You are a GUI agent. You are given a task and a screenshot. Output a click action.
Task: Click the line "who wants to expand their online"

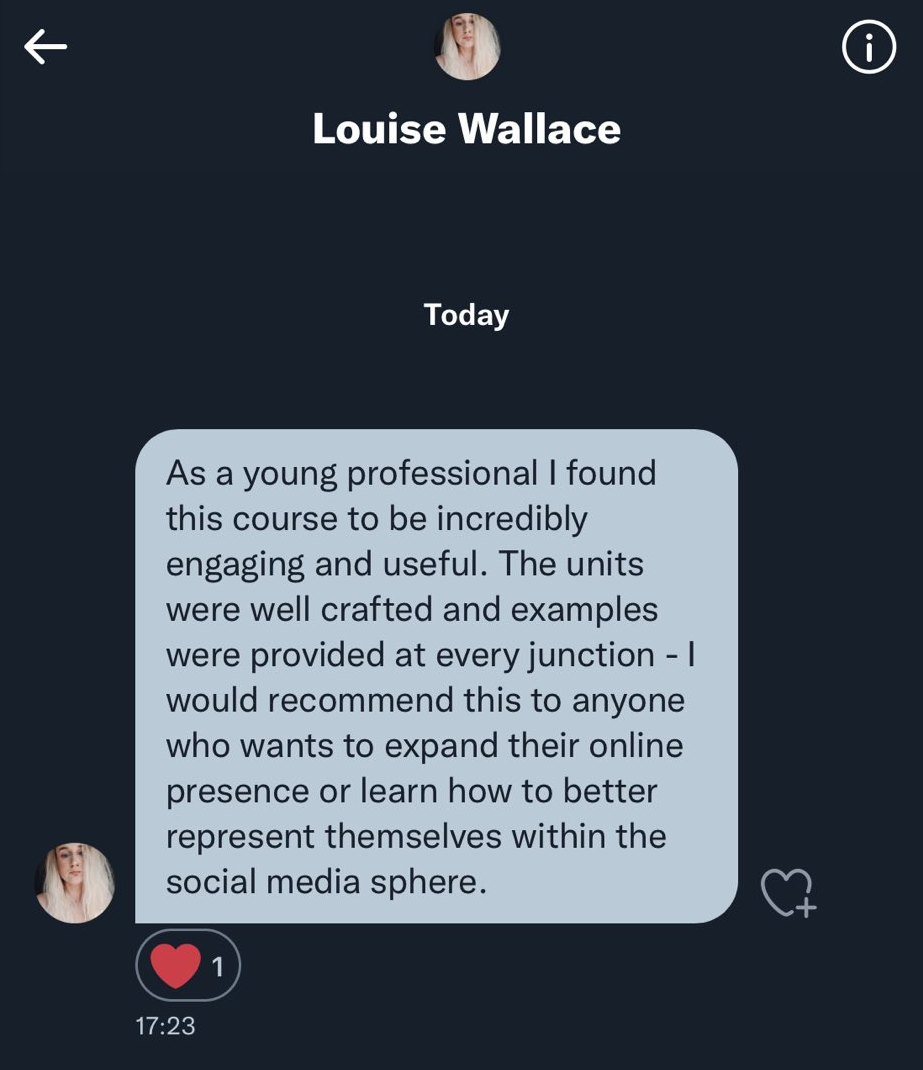point(424,745)
